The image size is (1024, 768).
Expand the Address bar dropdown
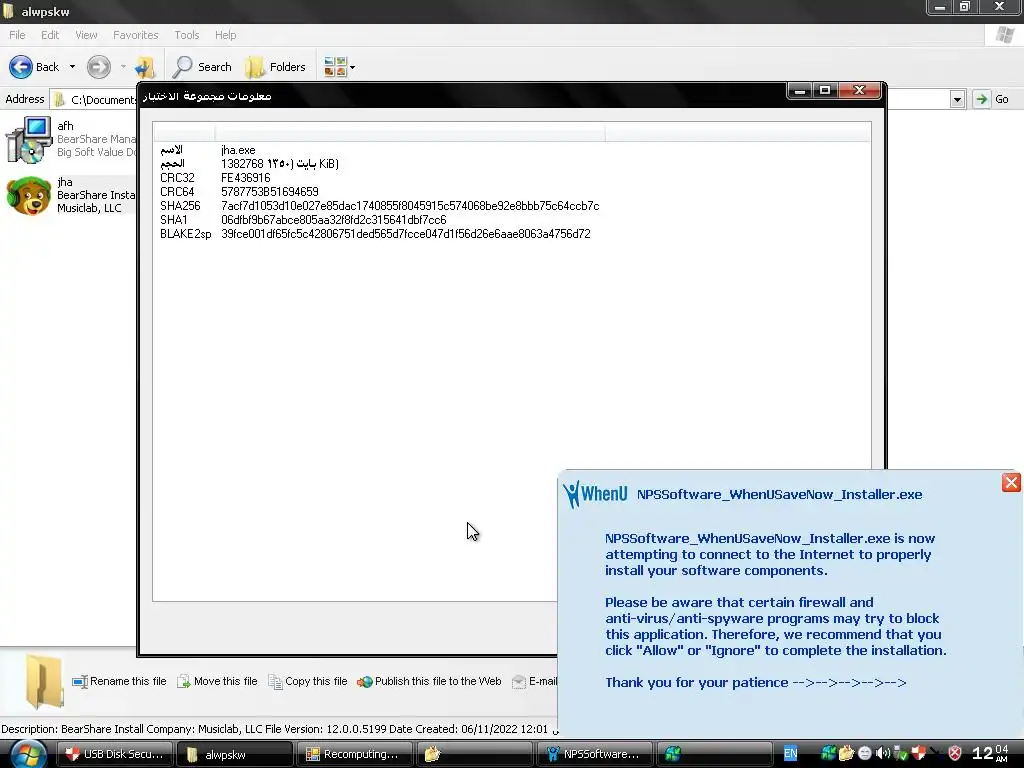tap(957, 99)
